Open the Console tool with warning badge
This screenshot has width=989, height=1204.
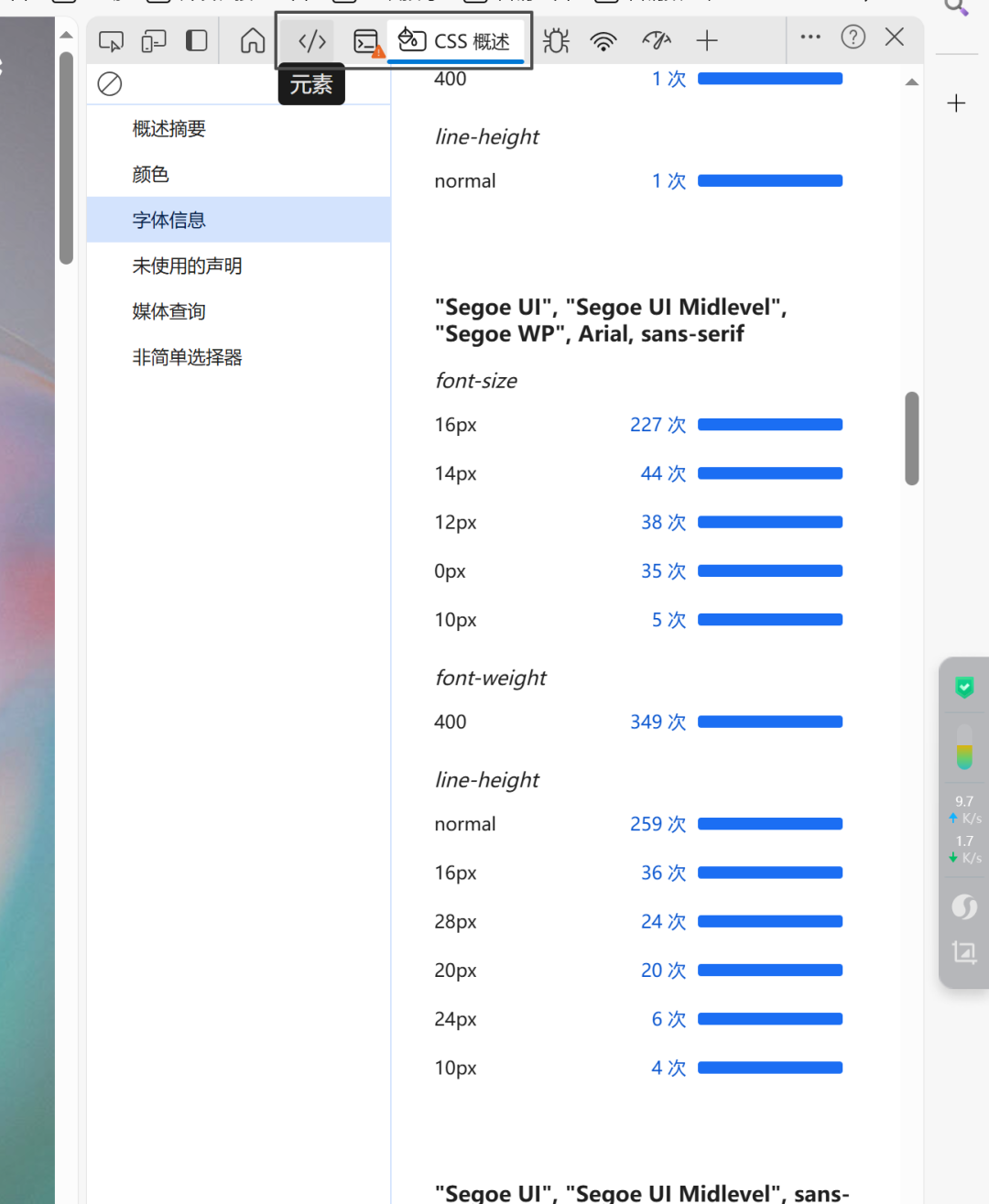[x=367, y=42]
